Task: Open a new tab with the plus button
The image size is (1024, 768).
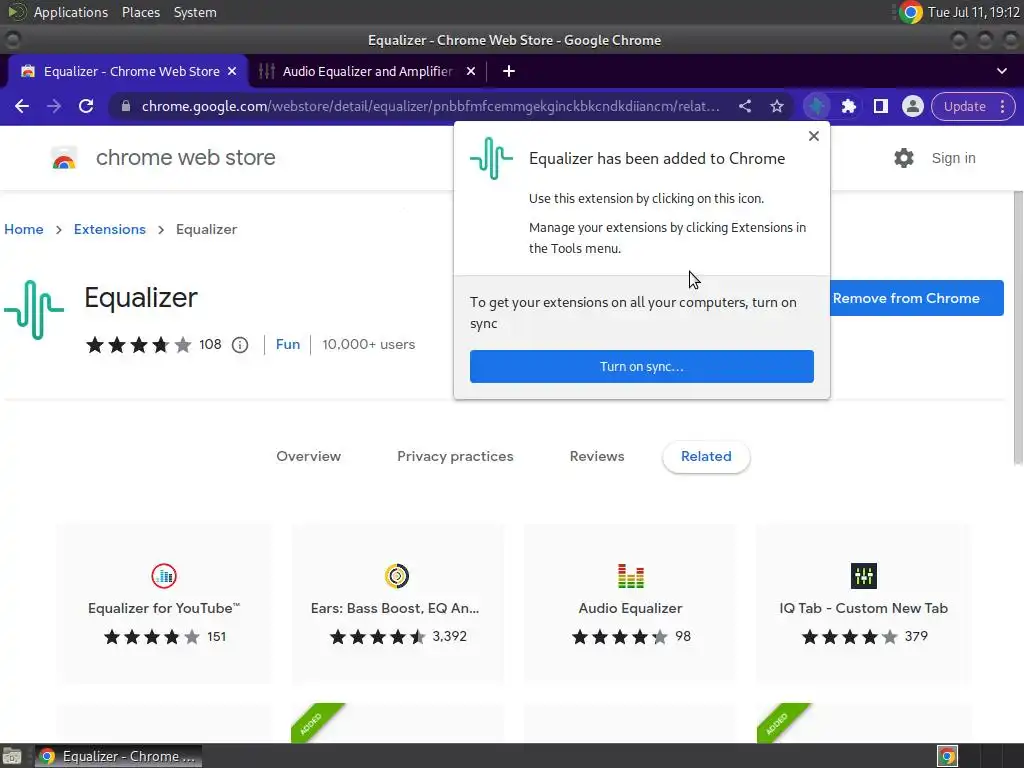Action: [509, 71]
